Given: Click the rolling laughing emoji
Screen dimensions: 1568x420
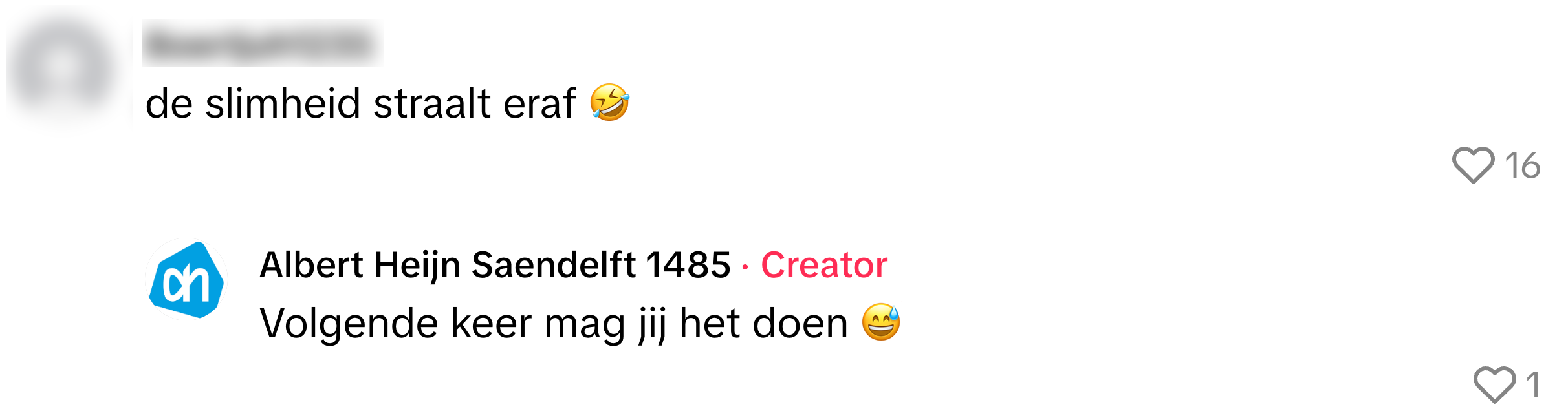Looking at the screenshot, I should pyautogui.click(x=609, y=103).
